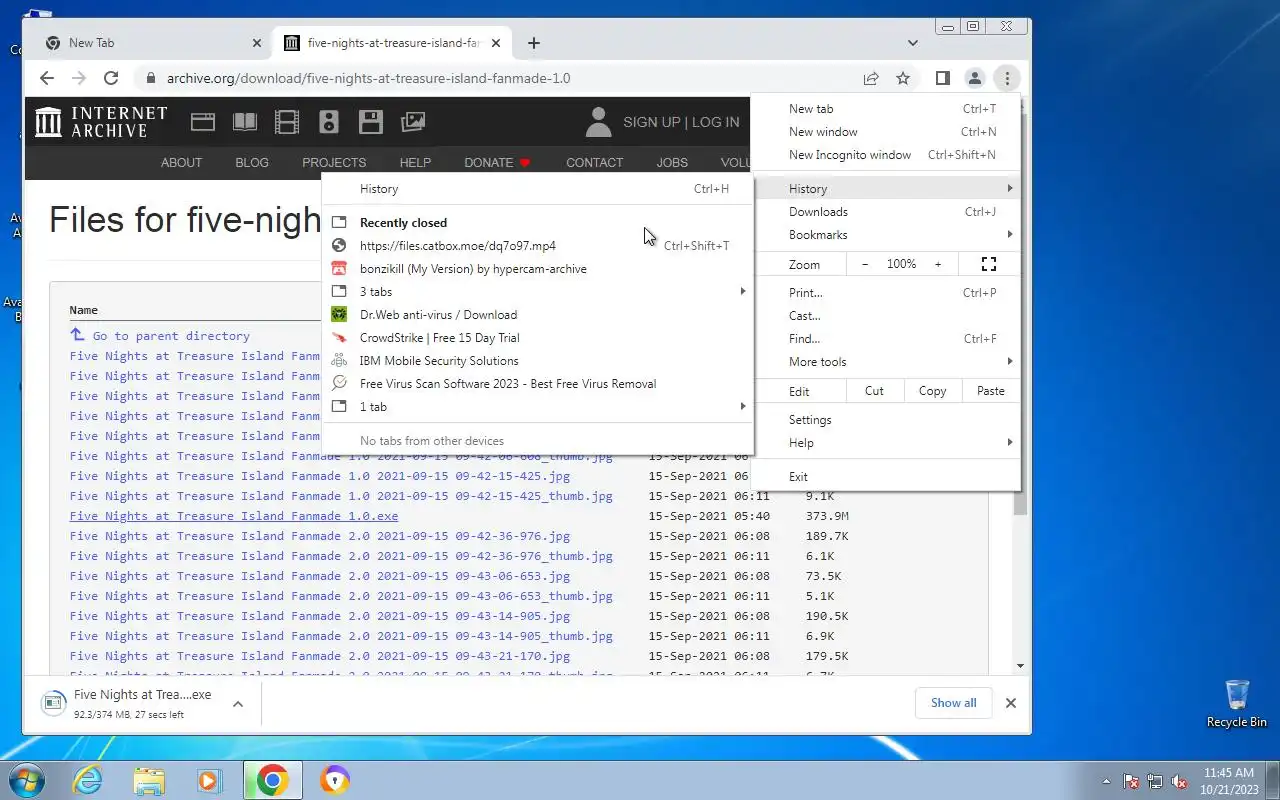1280x800 pixels.
Task: Increase zoom with plus button
Action: [x=938, y=264]
